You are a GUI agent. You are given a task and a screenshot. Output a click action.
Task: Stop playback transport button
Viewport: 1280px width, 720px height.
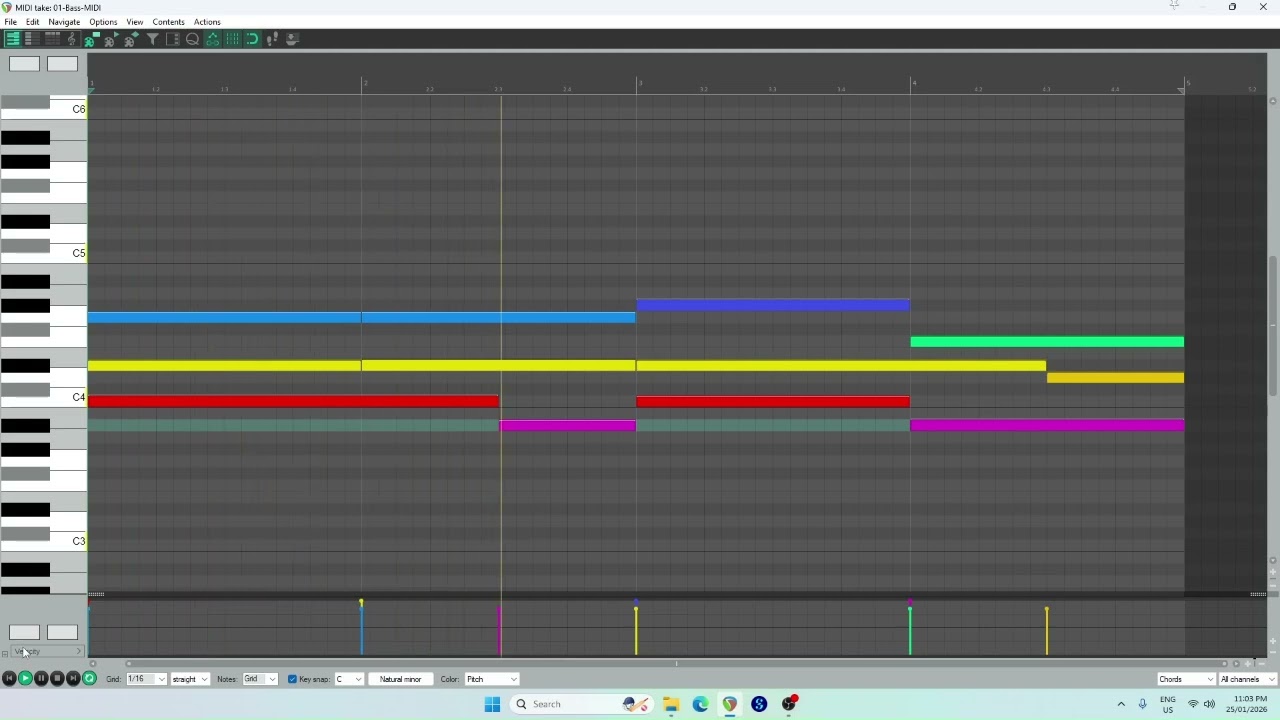coord(57,679)
